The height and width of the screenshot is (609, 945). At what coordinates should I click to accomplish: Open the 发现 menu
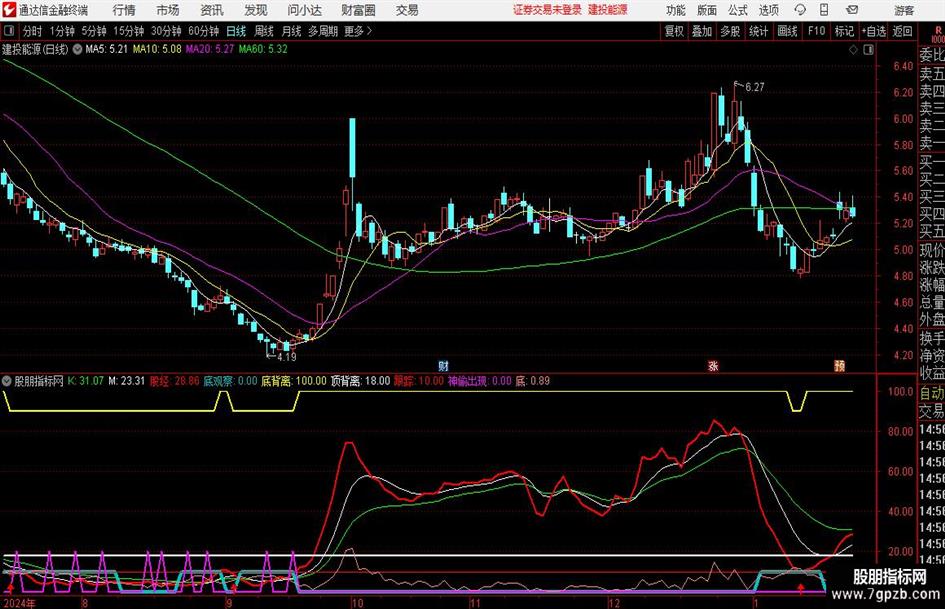pos(256,10)
